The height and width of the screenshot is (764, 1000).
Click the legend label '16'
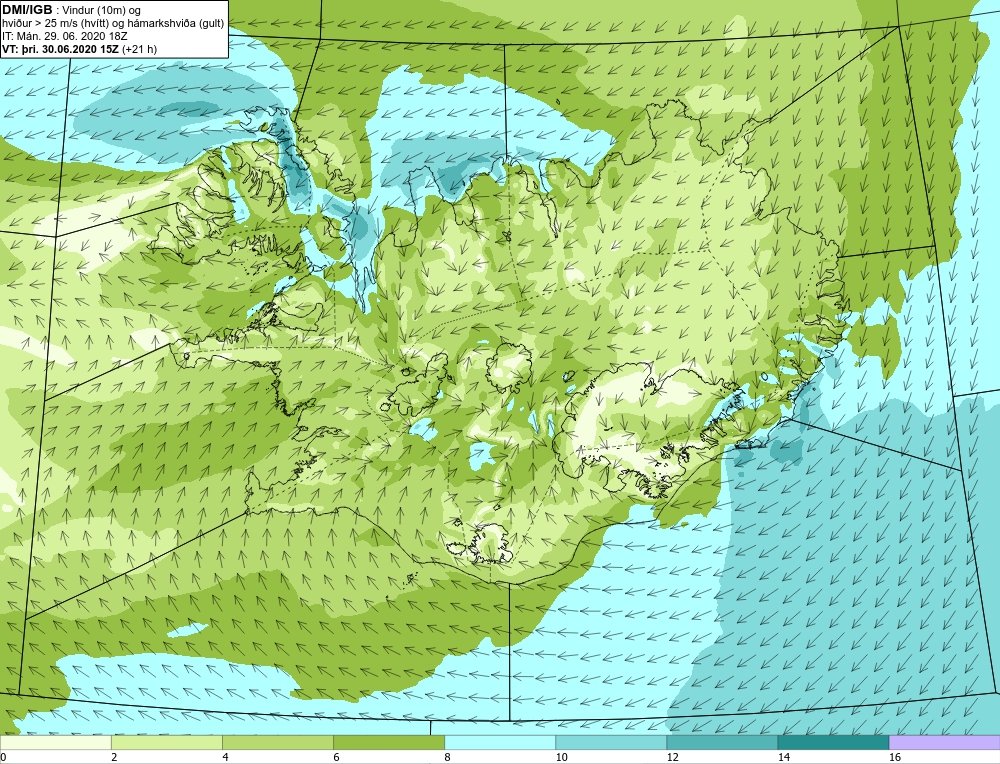tap(895, 757)
